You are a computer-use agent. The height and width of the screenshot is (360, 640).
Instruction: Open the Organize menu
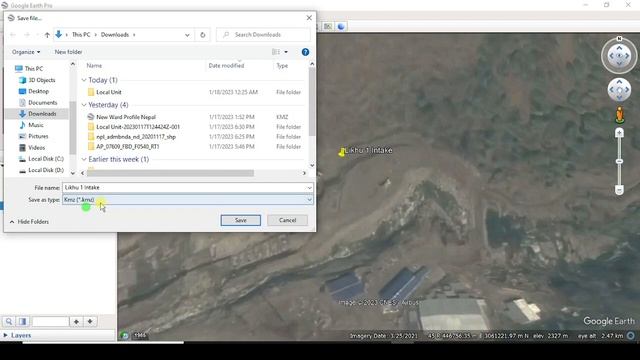click(x=26, y=52)
